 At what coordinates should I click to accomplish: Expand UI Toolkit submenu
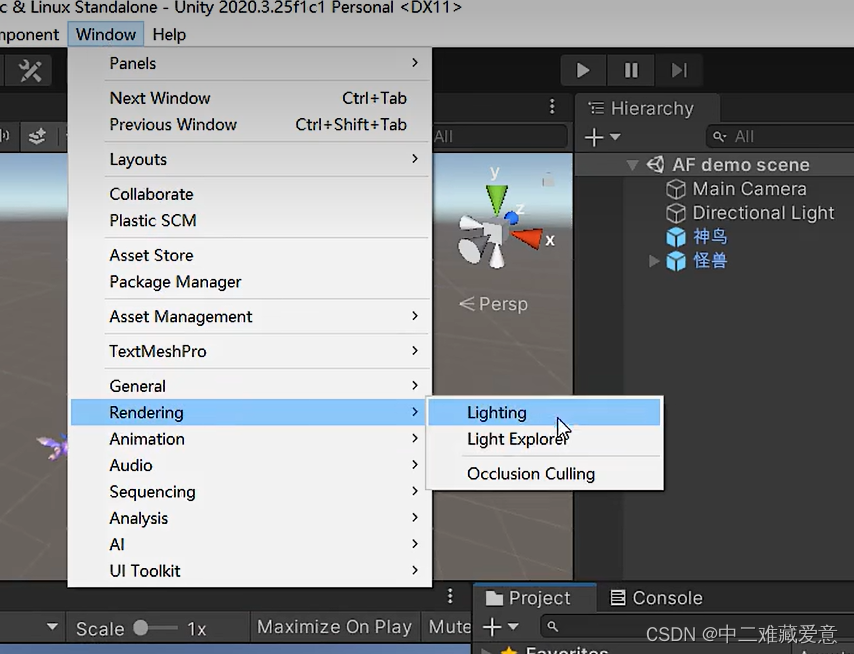[251, 571]
